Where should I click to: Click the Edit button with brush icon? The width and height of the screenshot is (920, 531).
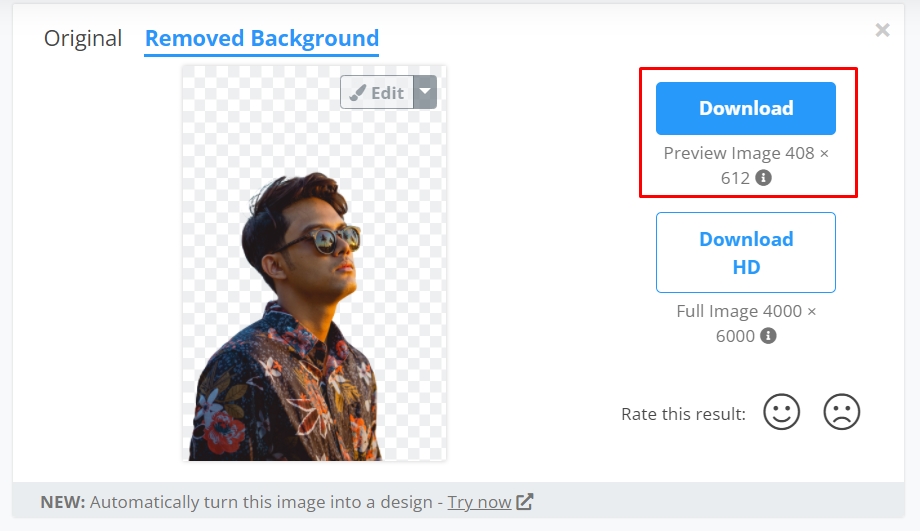click(x=377, y=93)
